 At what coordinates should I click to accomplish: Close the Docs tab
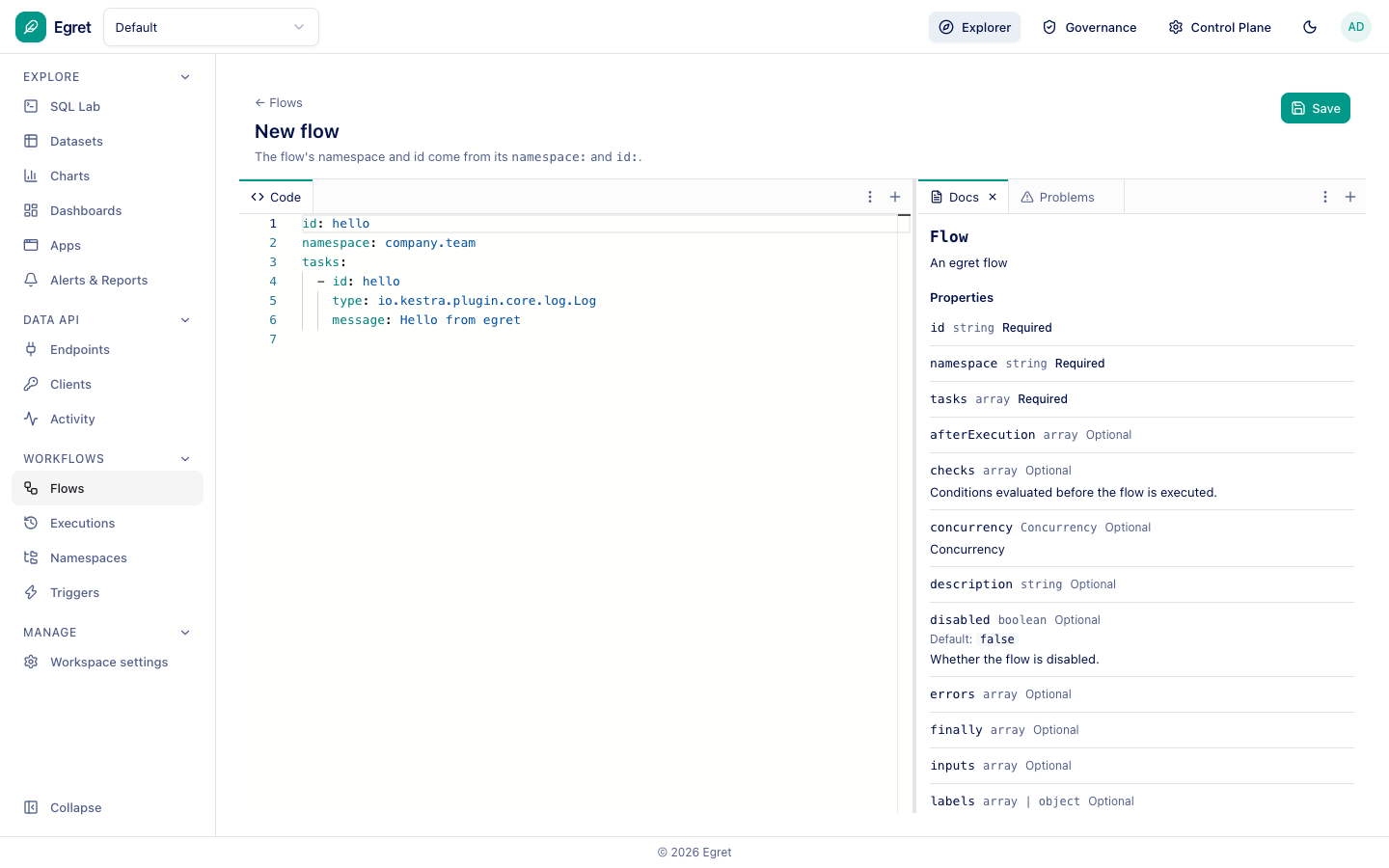993,197
